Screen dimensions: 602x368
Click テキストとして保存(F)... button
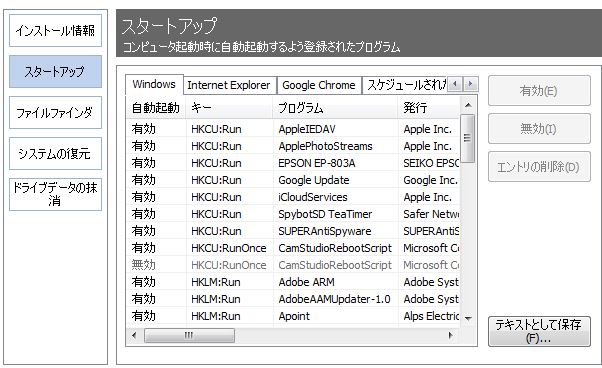tap(539, 332)
